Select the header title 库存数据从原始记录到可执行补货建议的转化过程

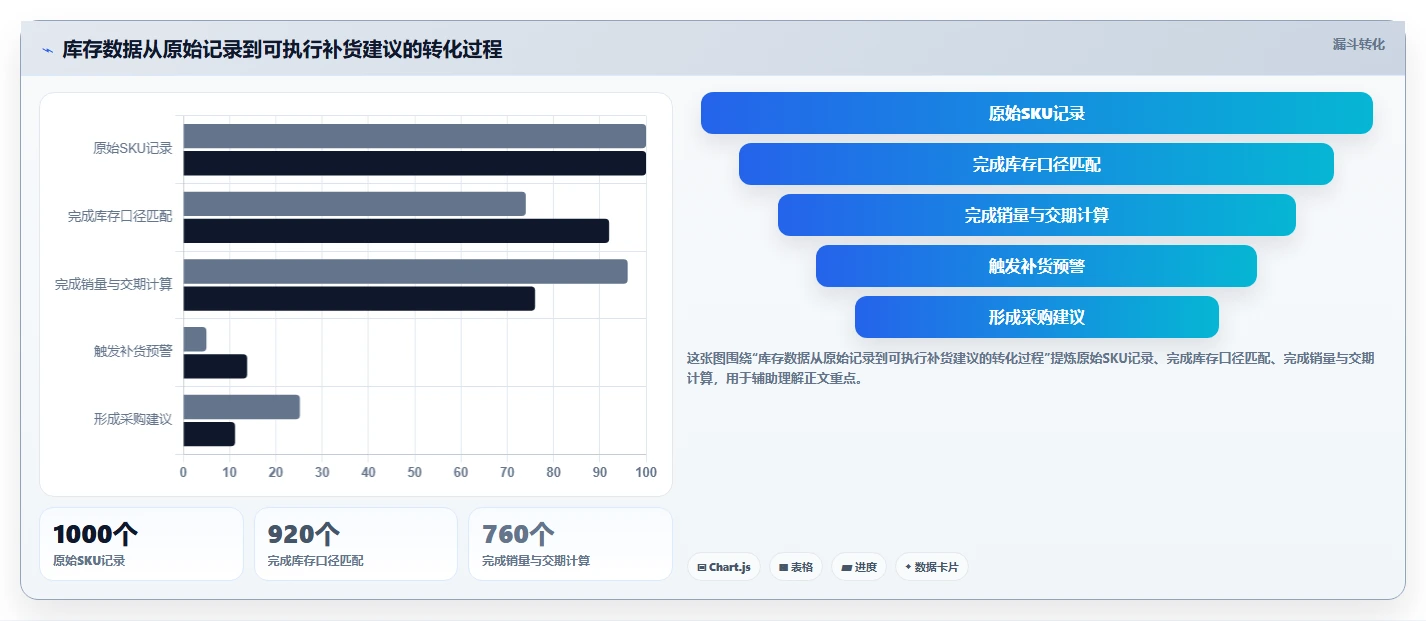tap(282, 49)
